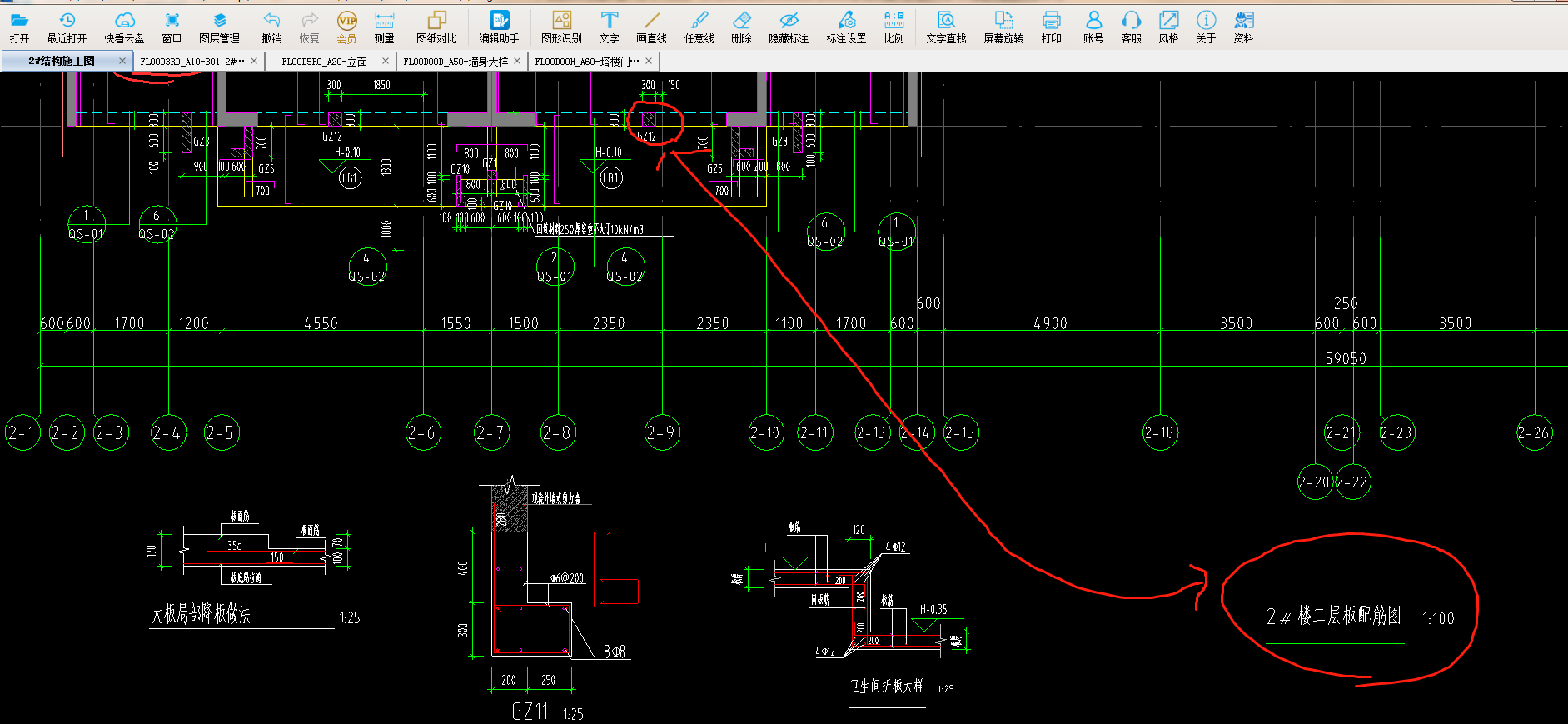Close the FLOOD5RC_A20-立面 tab

(x=386, y=61)
